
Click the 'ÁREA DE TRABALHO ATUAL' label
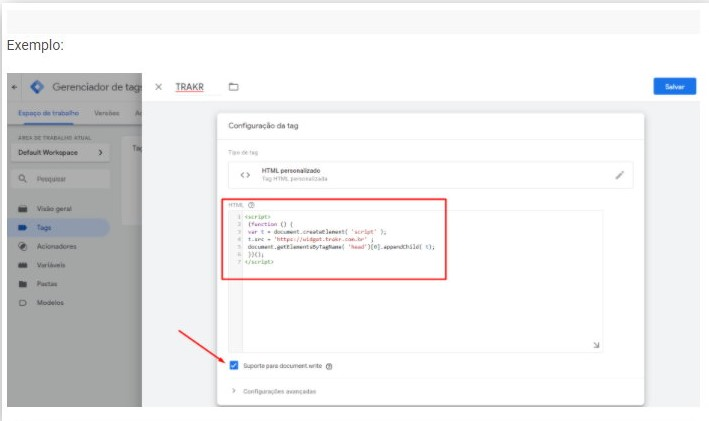click(x=55, y=137)
